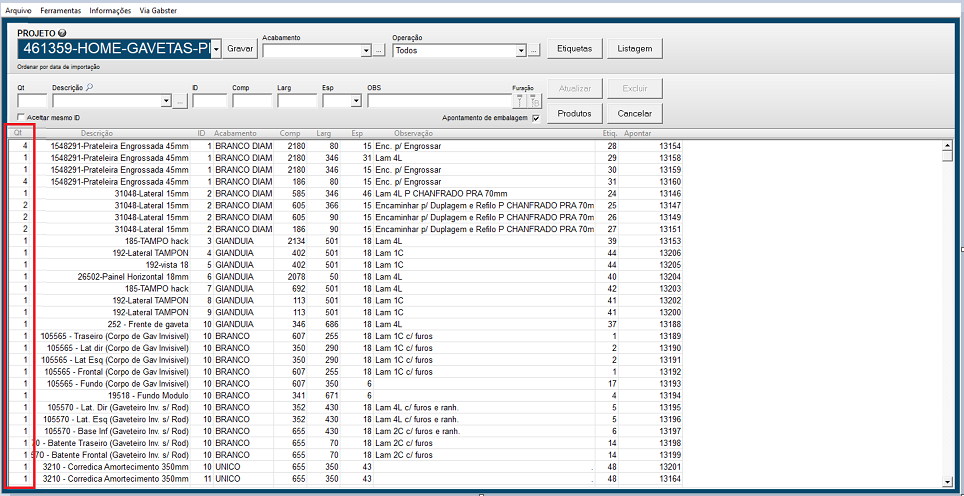Select row 105565 - Traseiro (Corpo de Gav Invisivel)
Image resolution: width=964 pixels, height=496 pixels.
tap(344, 336)
